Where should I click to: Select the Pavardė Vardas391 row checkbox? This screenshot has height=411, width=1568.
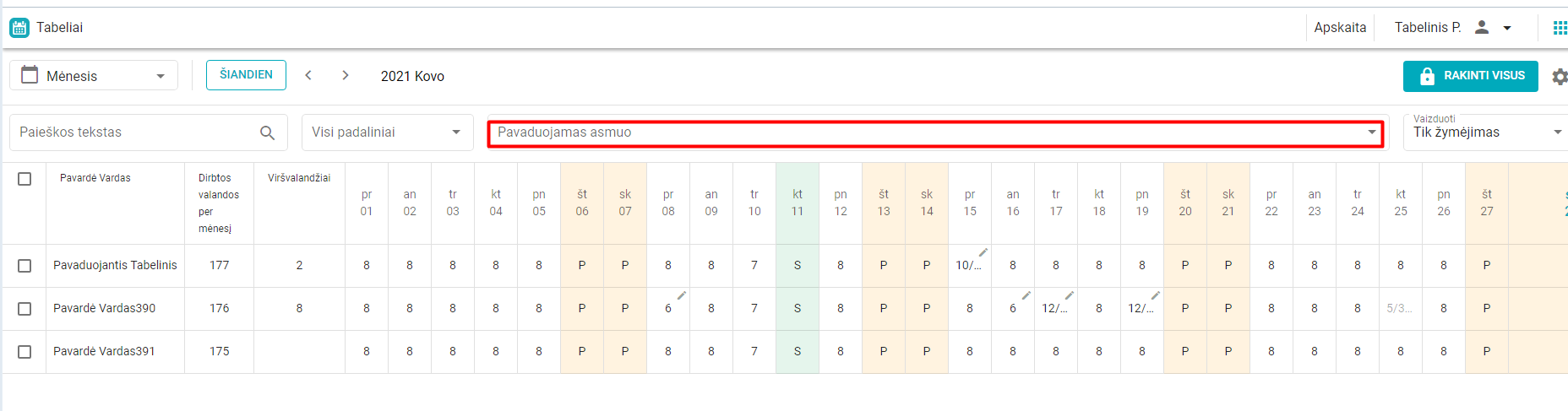point(24,352)
